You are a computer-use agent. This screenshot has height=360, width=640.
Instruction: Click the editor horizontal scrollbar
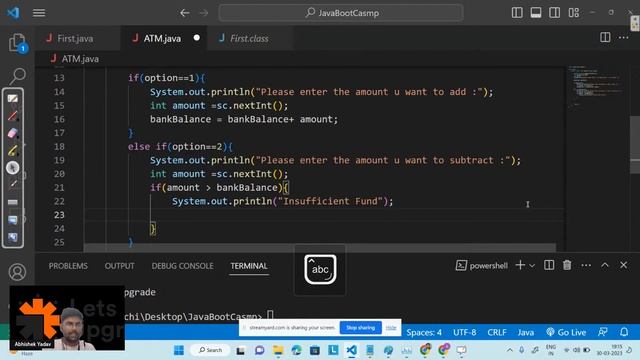coord(320,247)
